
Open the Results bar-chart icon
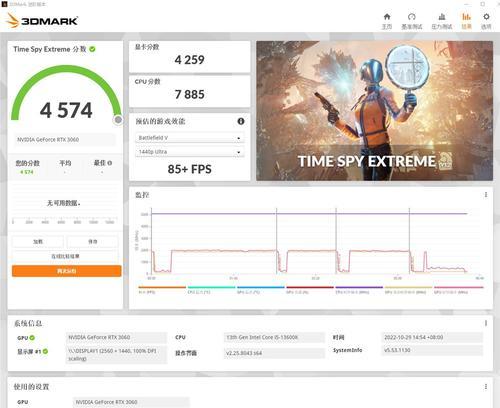pyautogui.click(x=466, y=21)
